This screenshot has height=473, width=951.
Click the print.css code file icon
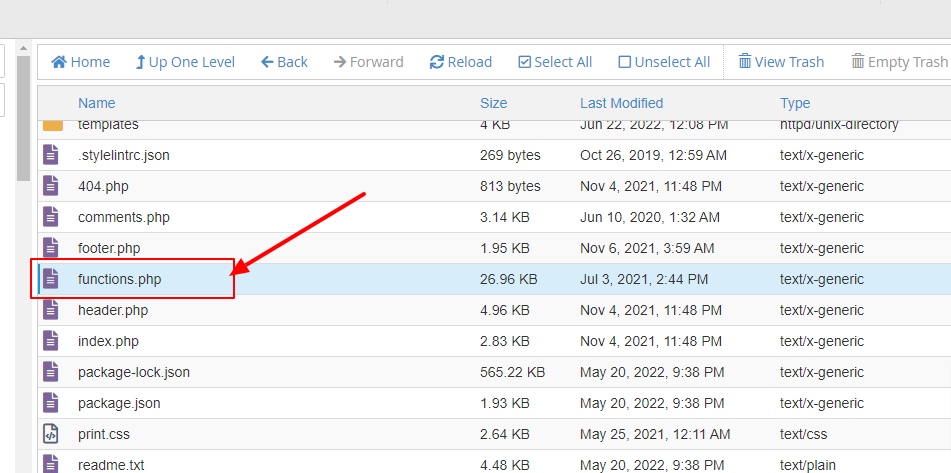click(52, 434)
